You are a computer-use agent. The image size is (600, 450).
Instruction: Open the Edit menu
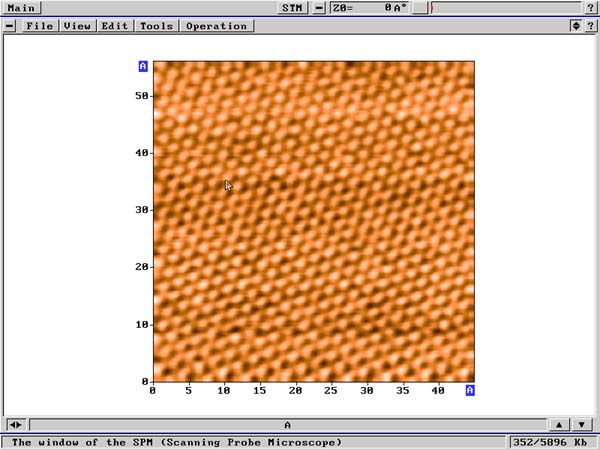[115, 26]
